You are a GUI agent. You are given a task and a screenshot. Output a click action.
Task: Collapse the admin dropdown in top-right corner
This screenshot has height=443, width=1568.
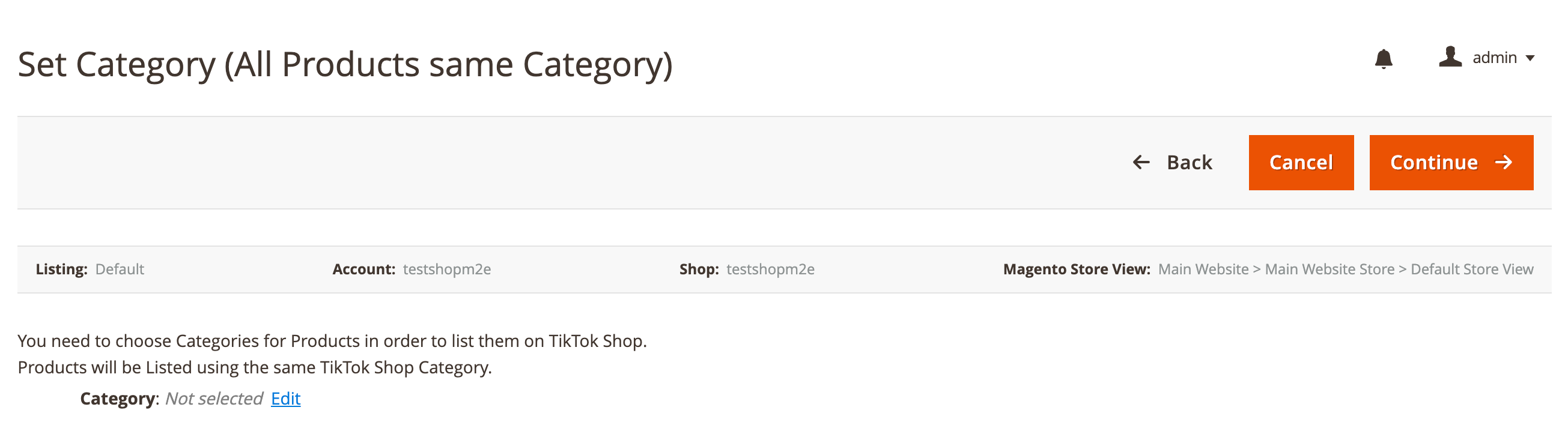coord(1531,59)
